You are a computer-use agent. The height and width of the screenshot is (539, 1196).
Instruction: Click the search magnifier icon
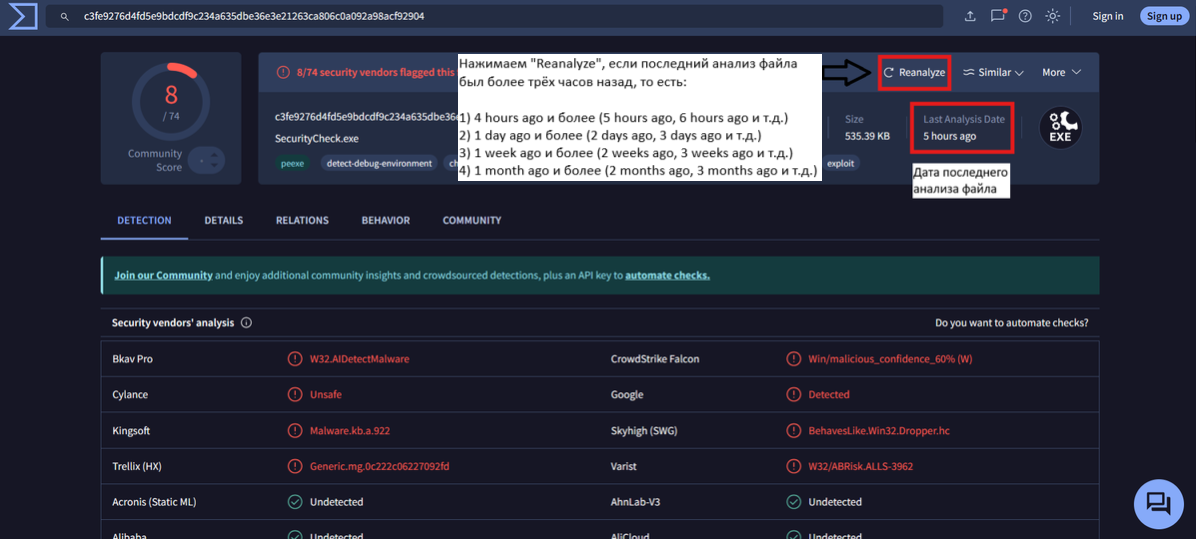pos(66,16)
